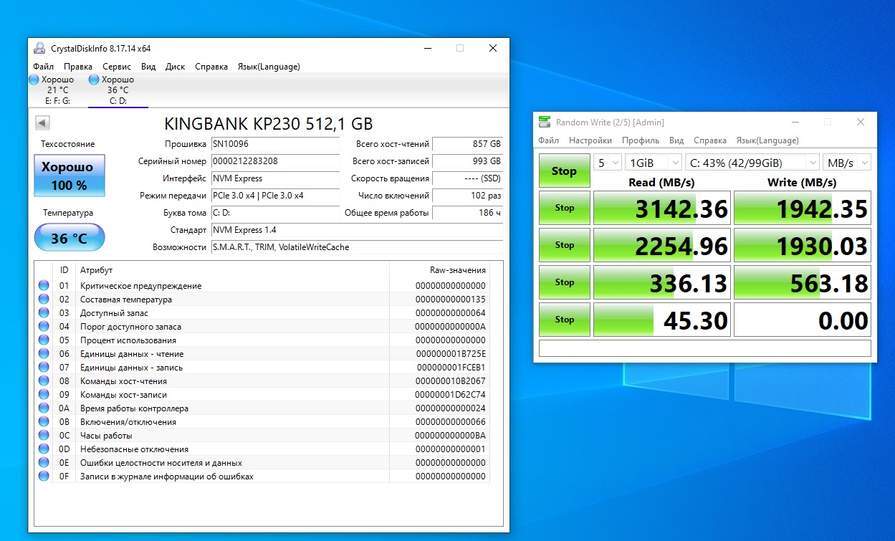
Task: Select the C: D: disk status icon
Action: coord(94,80)
